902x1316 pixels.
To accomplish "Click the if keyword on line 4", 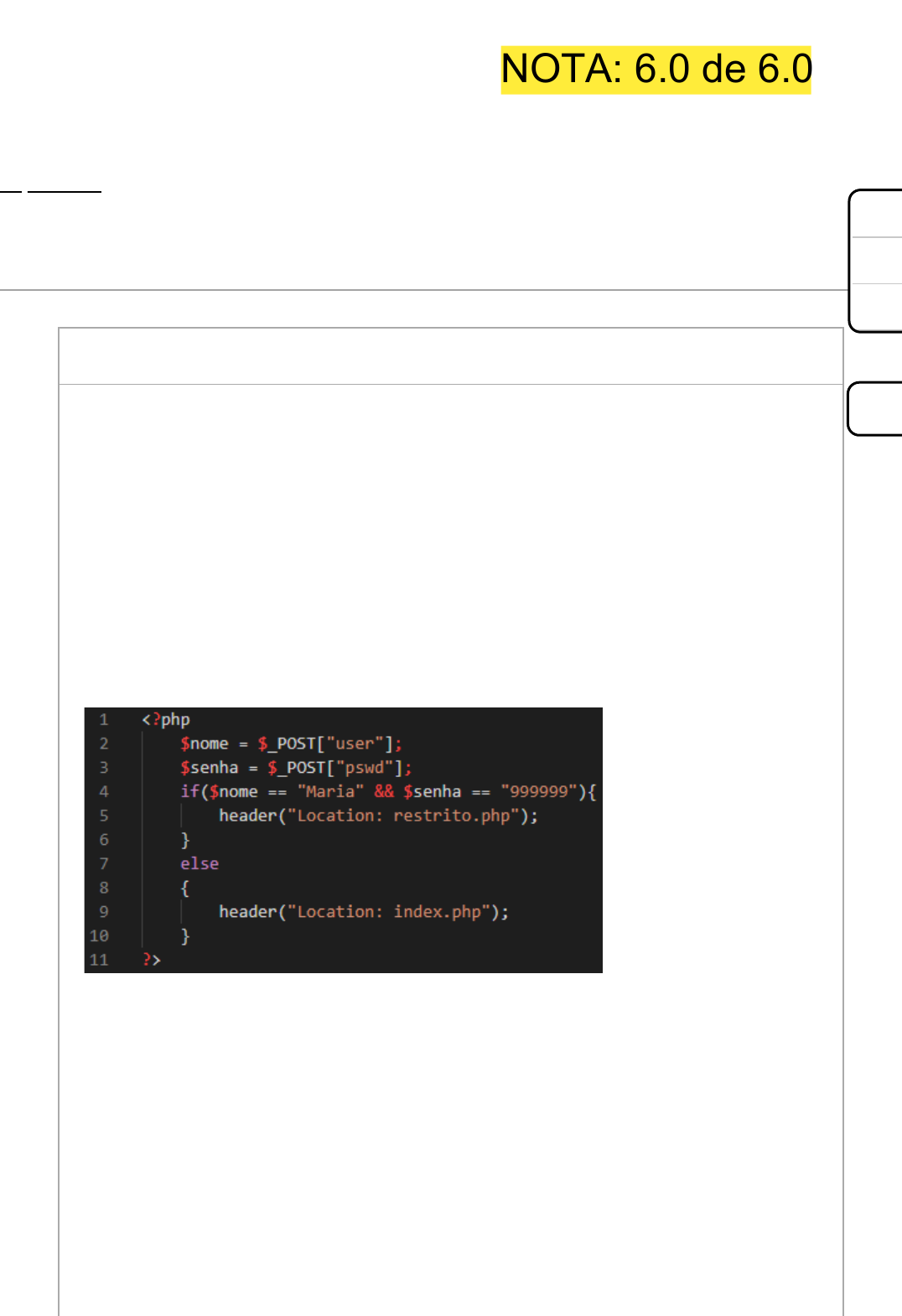I will (x=189, y=791).
